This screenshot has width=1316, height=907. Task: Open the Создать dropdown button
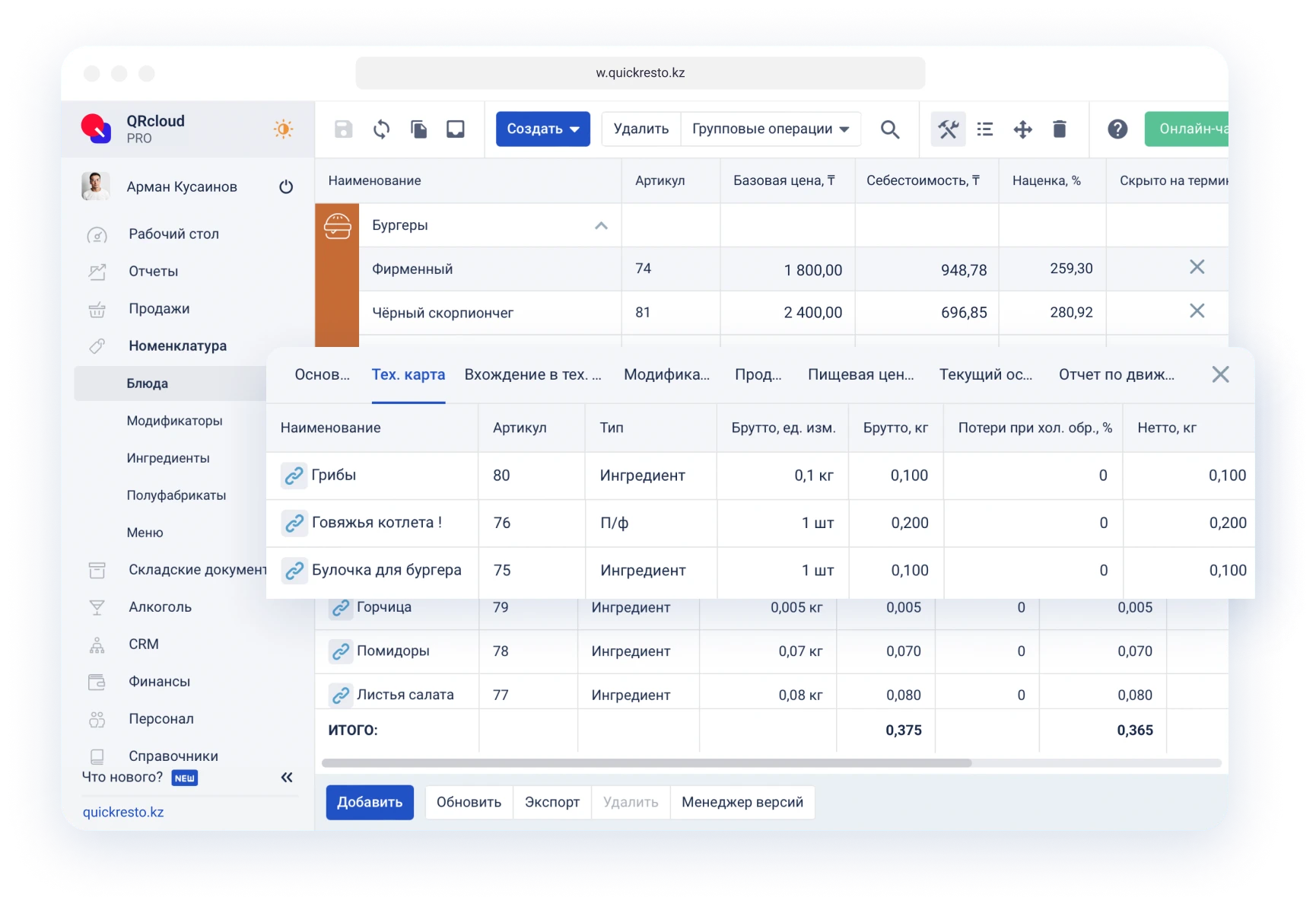542,129
